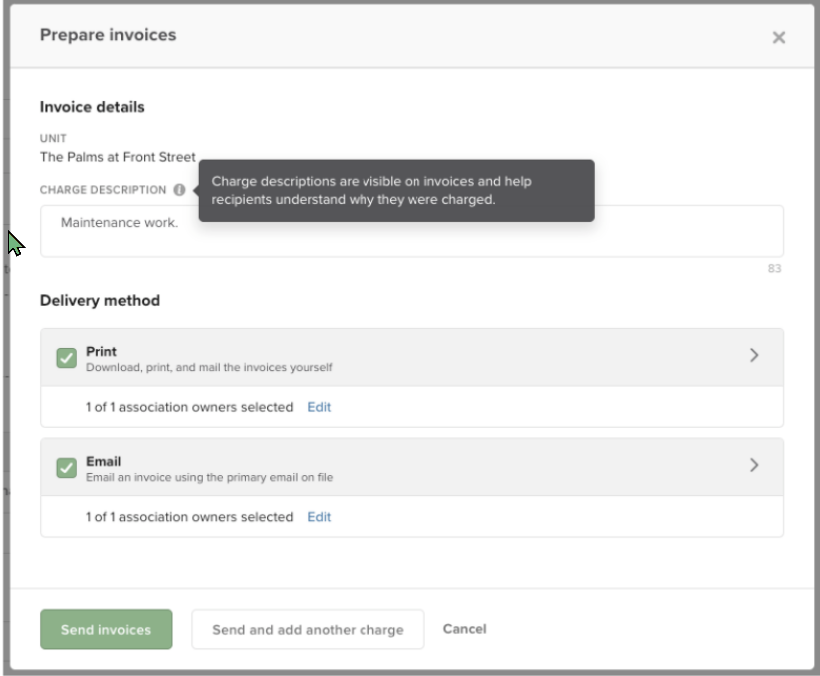This screenshot has height=676, width=820.
Task: Edit association owners for Print delivery
Action: pyautogui.click(x=319, y=407)
